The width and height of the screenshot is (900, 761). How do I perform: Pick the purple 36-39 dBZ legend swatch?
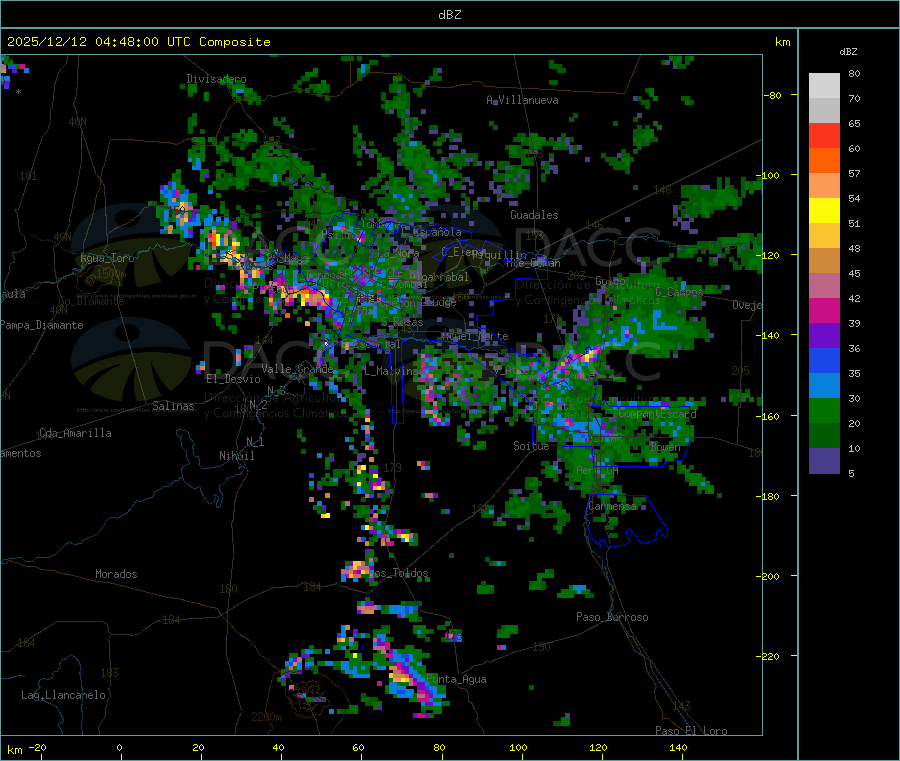[824, 336]
